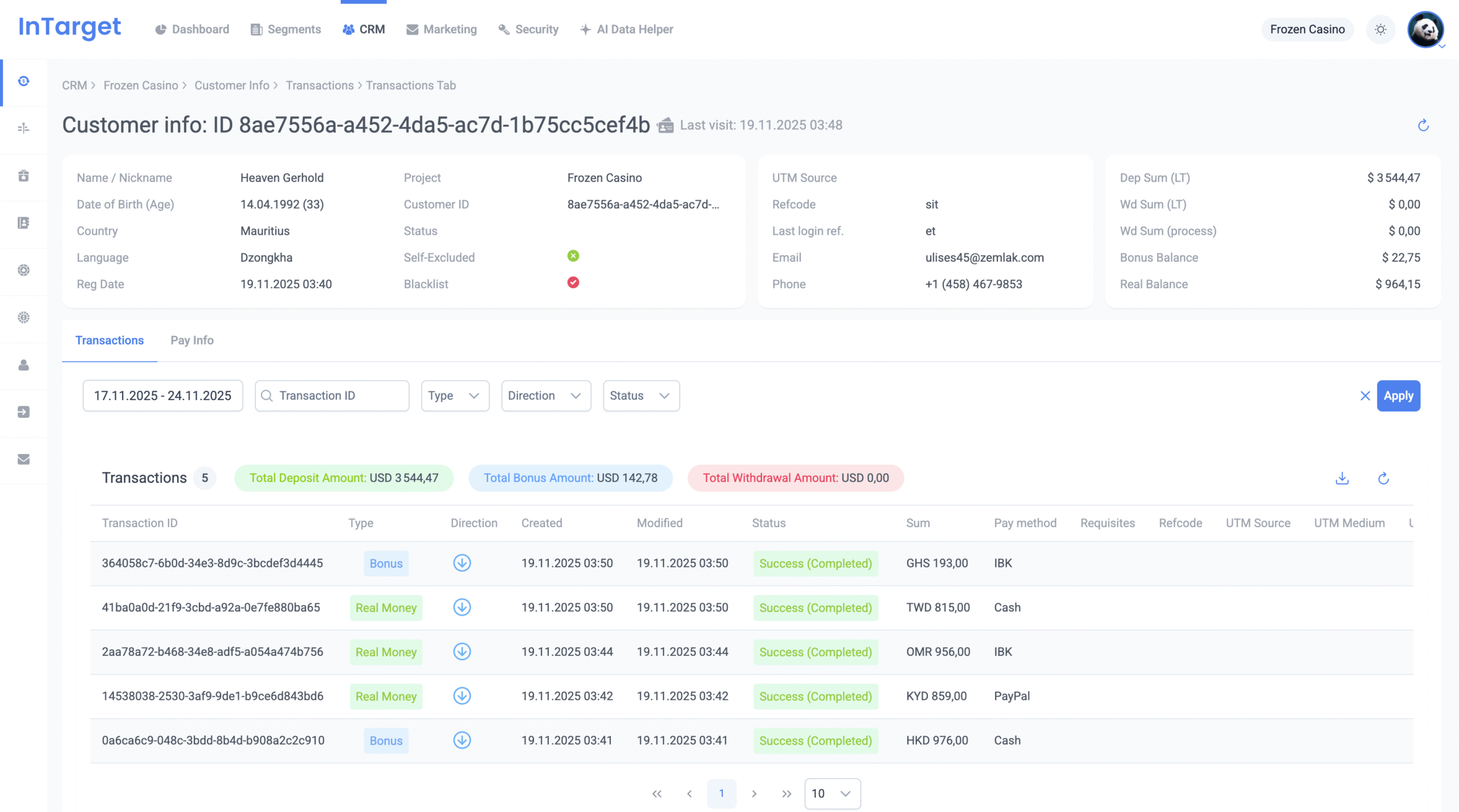This screenshot has height=812, width=1459.
Task: Click the refresh icon in transactions header
Action: (1383, 478)
